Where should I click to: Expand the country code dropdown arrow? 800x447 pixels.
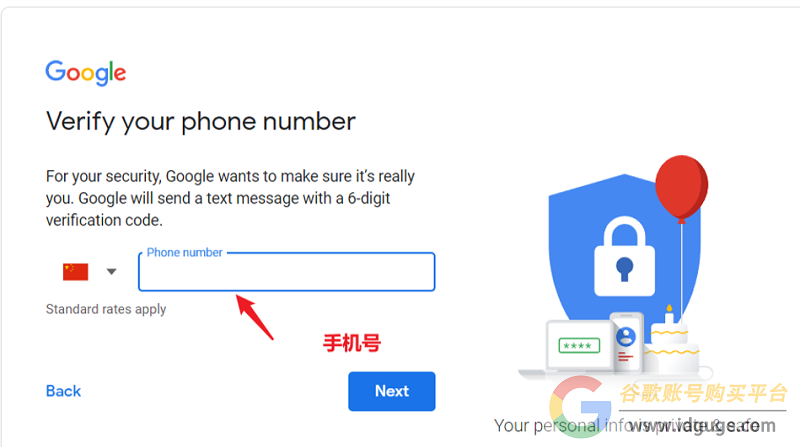(112, 271)
